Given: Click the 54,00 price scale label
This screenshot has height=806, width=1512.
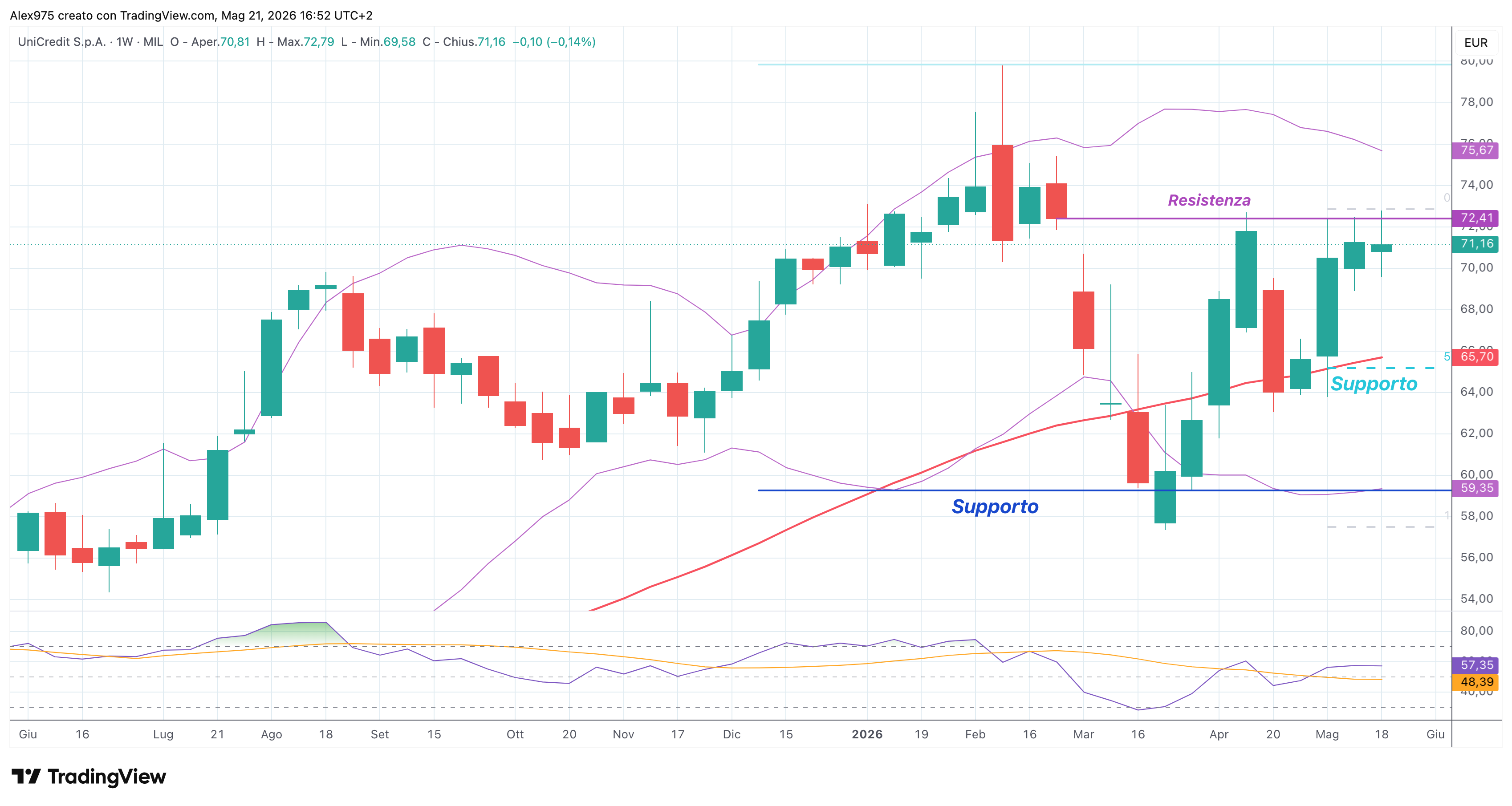Looking at the screenshot, I should 1477,599.
